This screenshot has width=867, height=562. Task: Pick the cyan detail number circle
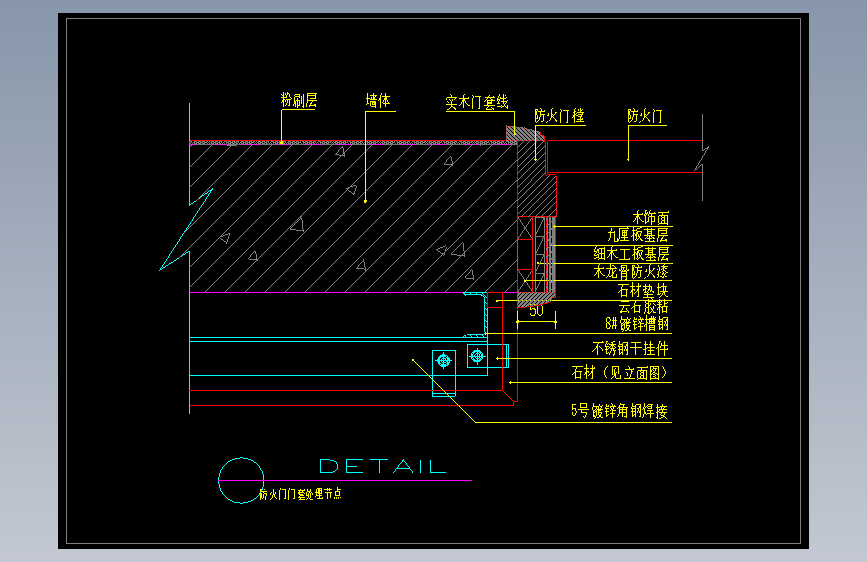(x=241, y=480)
